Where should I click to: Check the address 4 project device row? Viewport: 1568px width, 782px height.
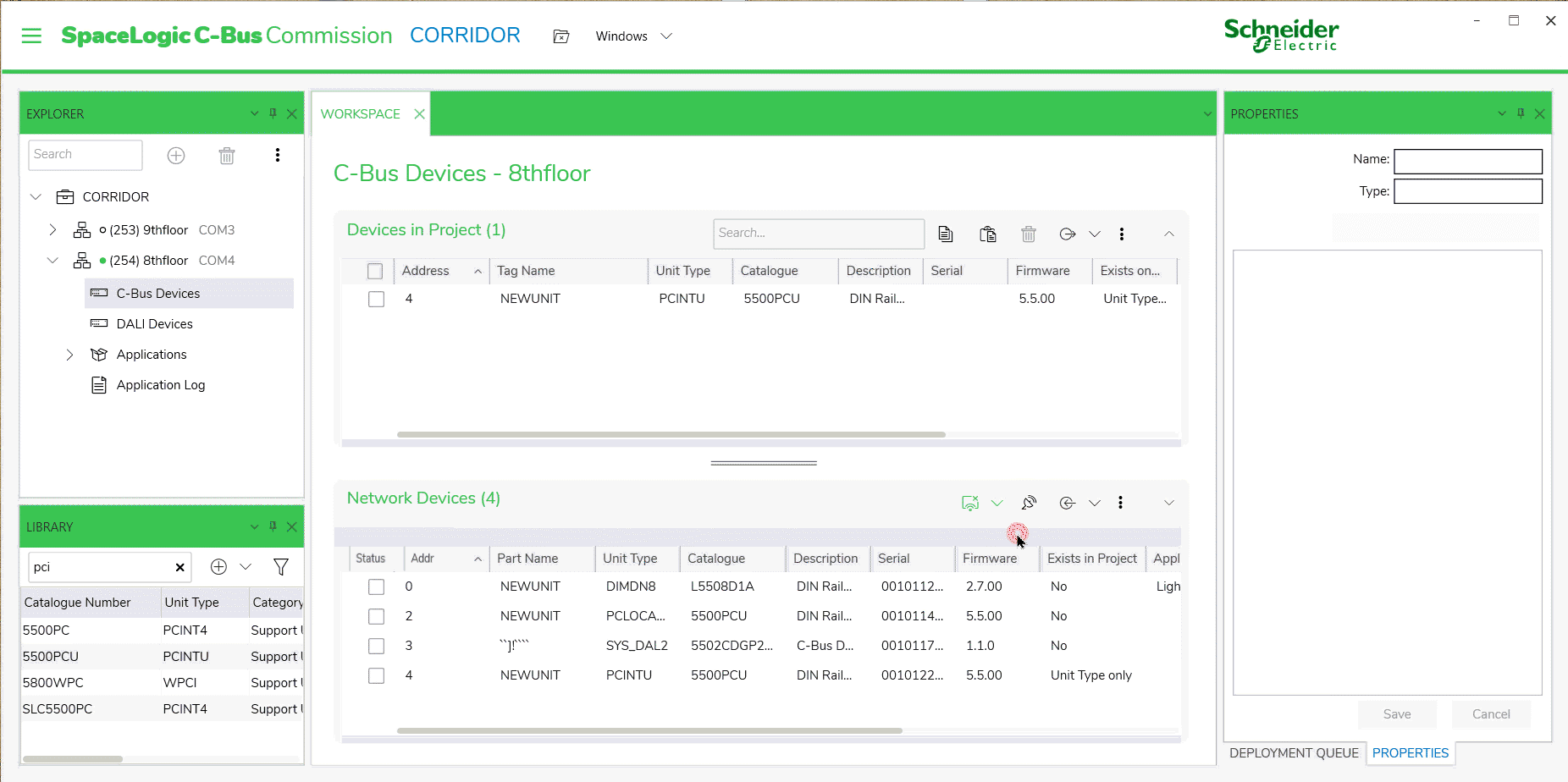click(376, 299)
